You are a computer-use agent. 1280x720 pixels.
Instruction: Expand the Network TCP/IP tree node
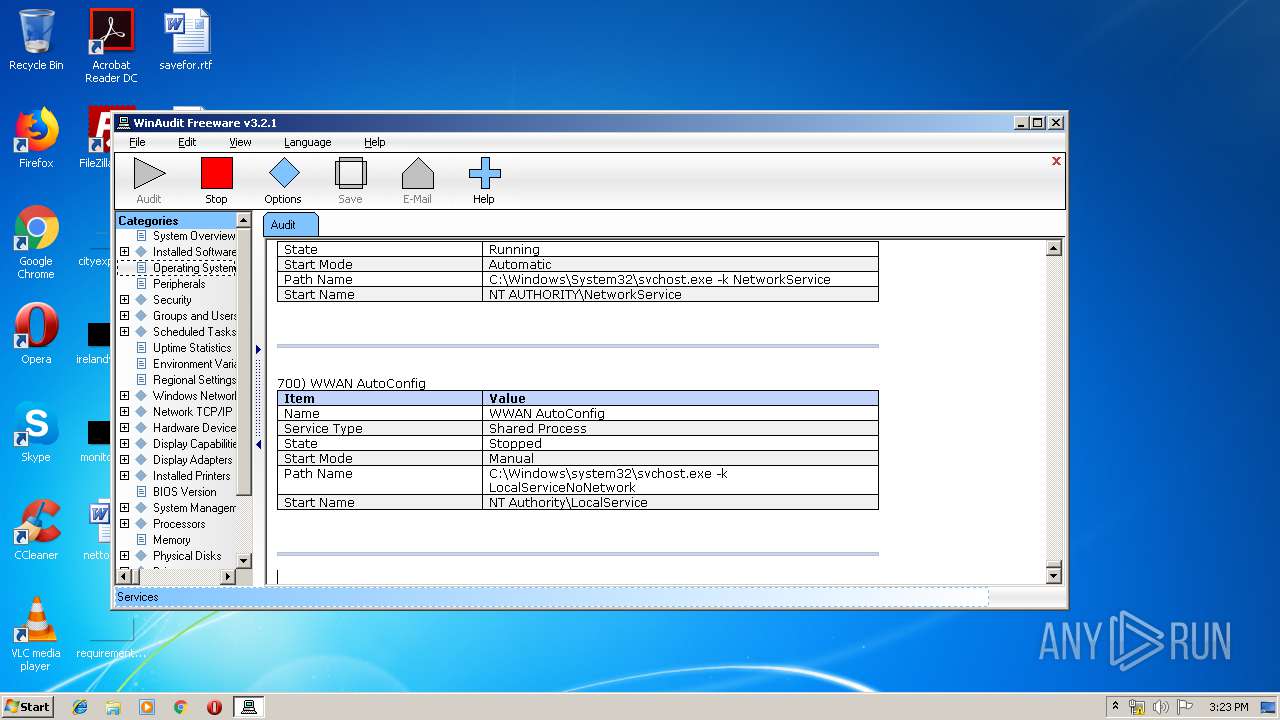124,412
